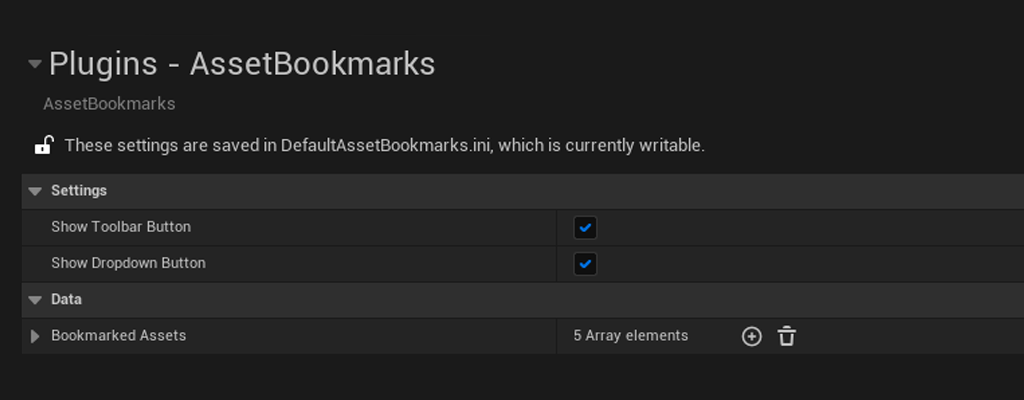Click the 5 Array elements text

pos(631,335)
